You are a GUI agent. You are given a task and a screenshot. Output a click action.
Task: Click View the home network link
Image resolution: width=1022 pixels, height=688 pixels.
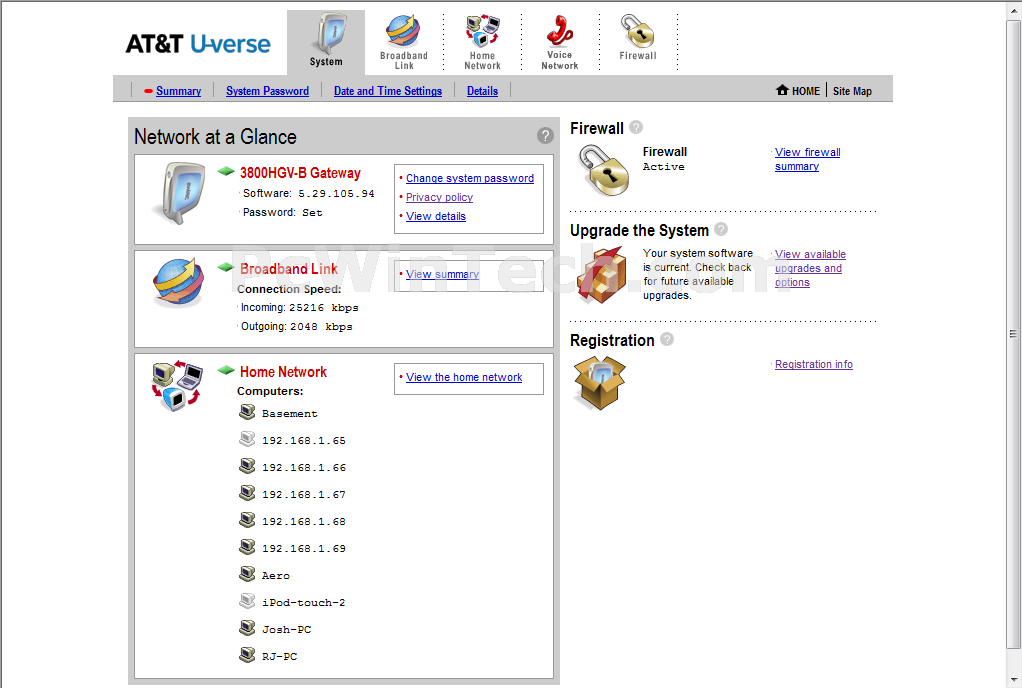coord(464,377)
